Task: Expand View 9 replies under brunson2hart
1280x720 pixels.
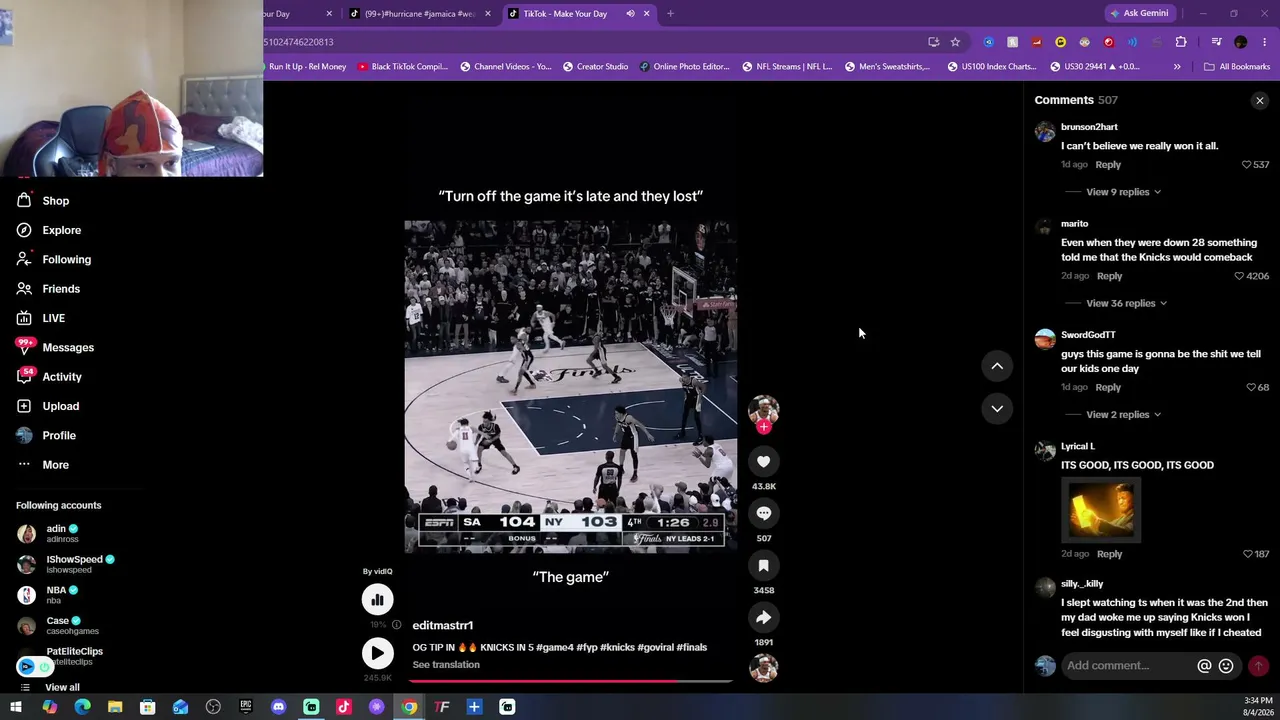Action: pos(1124,192)
